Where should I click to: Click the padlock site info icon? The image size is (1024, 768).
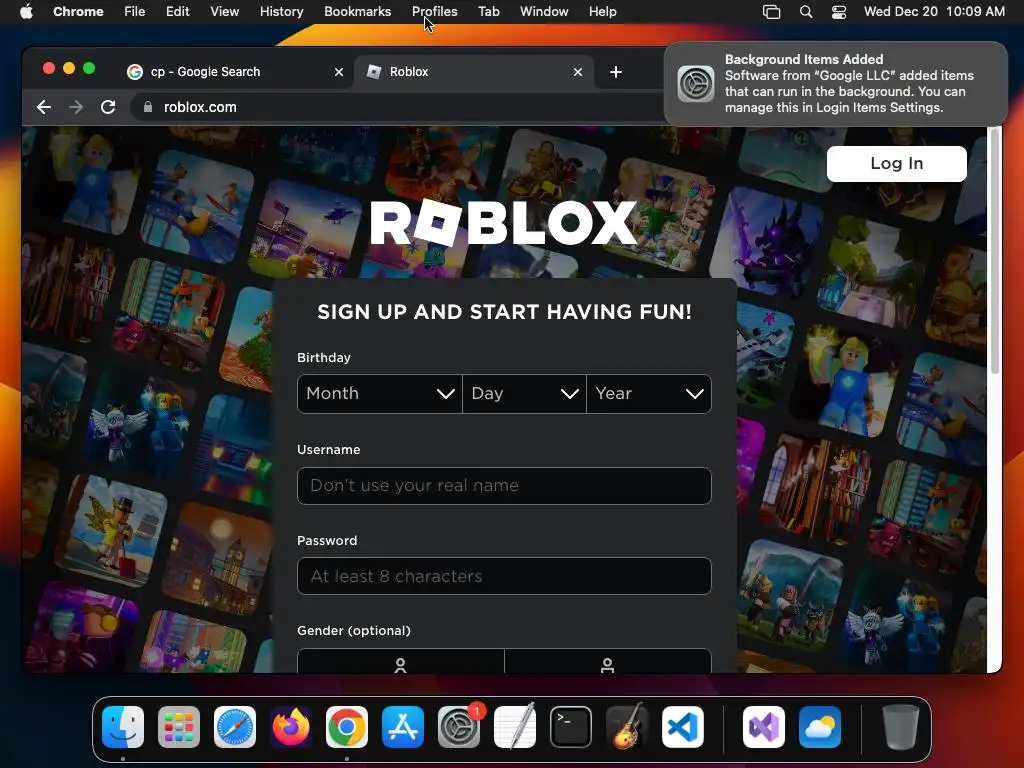(148, 107)
